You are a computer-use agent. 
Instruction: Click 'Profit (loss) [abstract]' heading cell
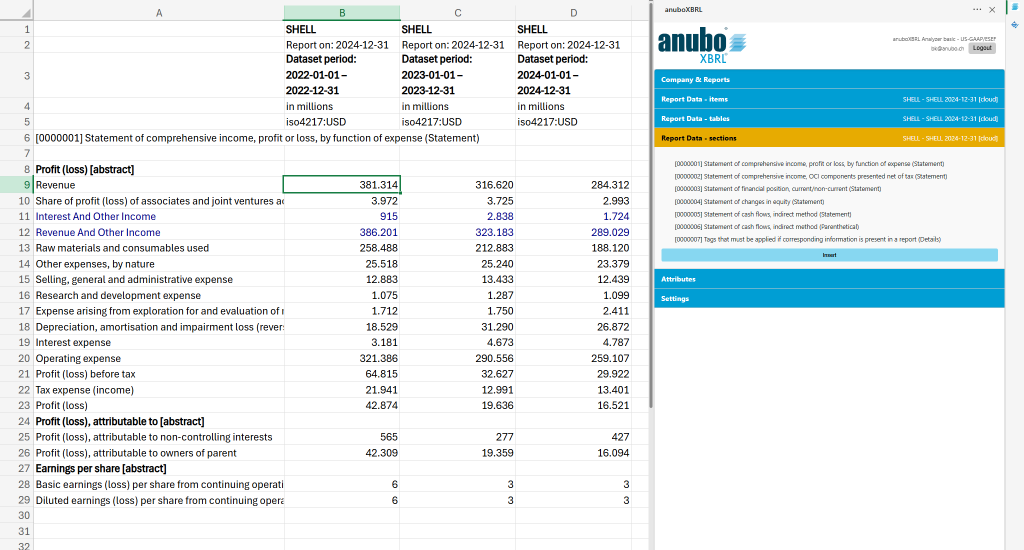159,169
